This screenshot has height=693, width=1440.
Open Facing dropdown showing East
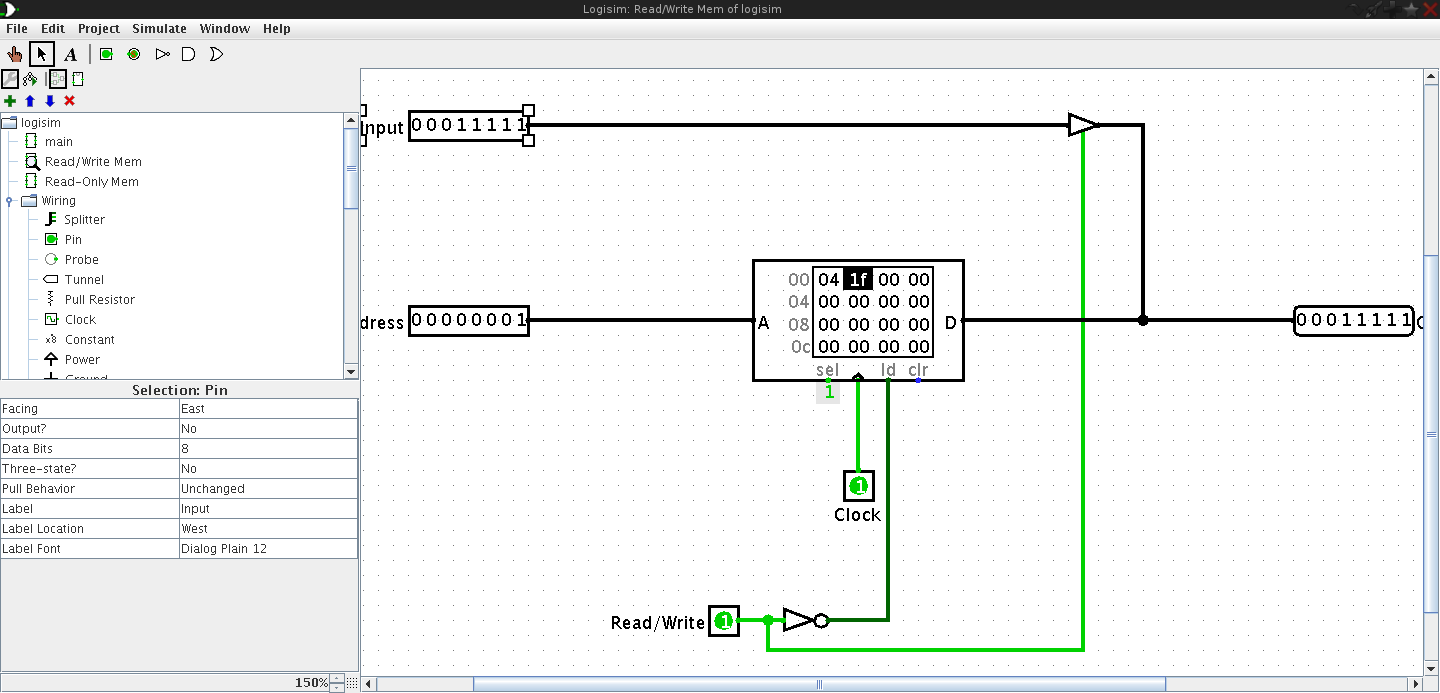(268, 409)
